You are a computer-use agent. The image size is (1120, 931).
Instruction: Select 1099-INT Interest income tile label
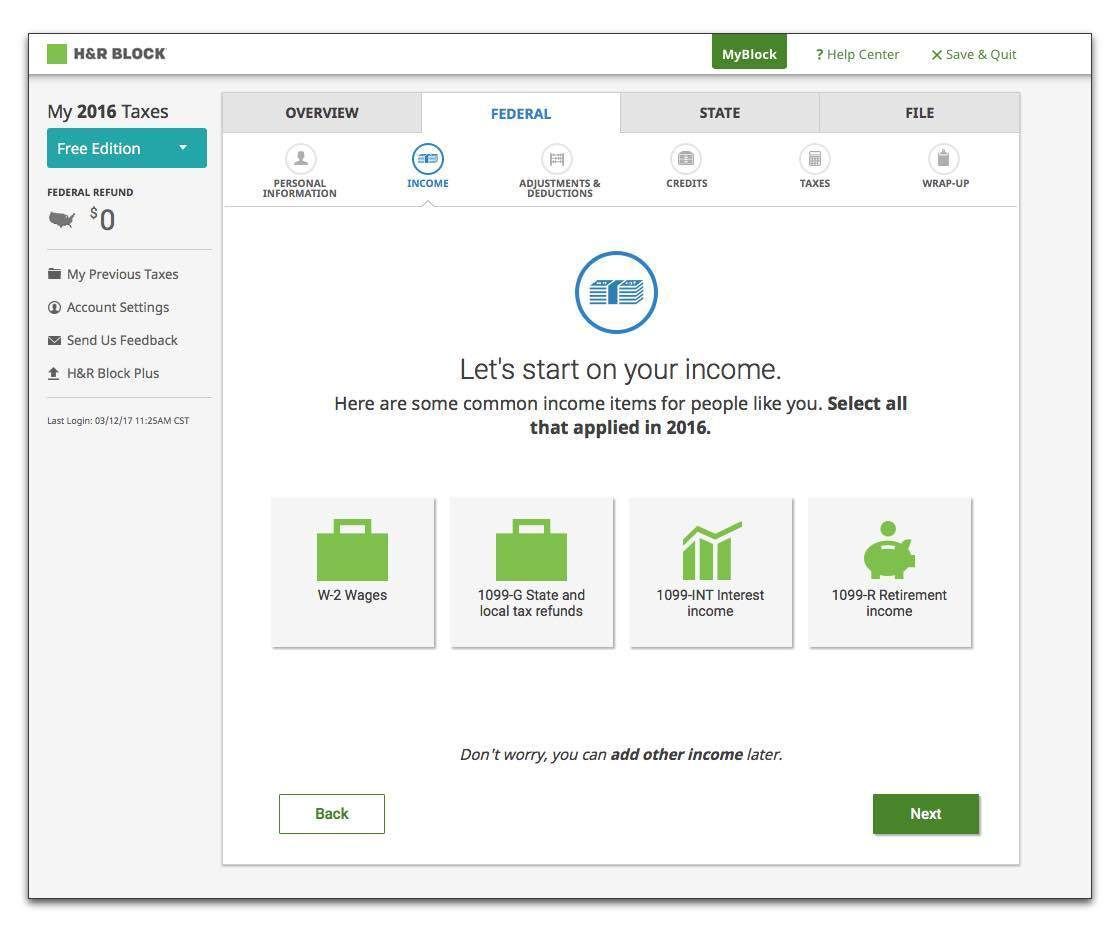(710, 603)
